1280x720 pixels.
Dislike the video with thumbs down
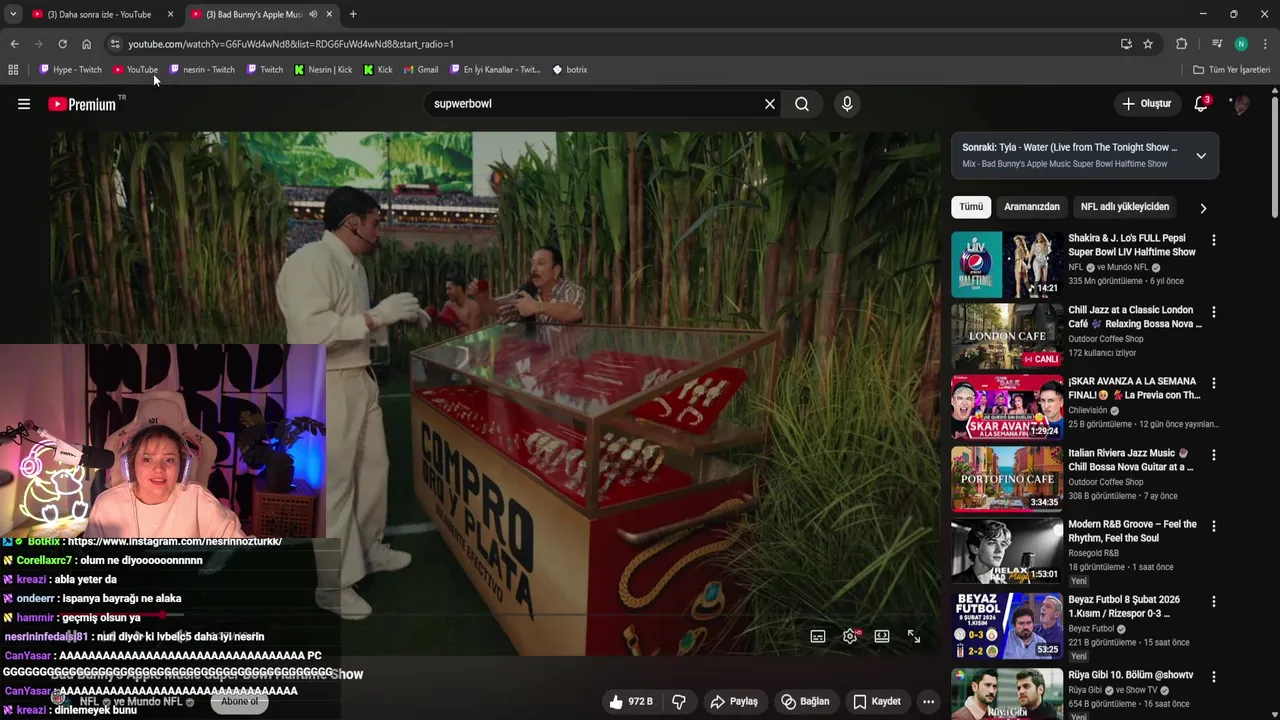coord(679,702)
